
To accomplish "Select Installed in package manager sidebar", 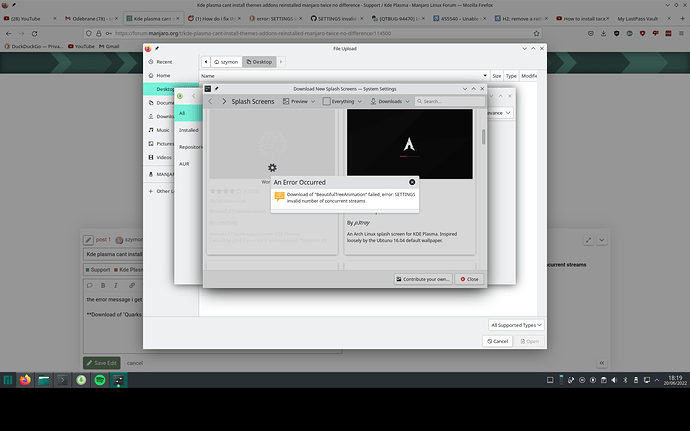I will (x=188, y=130).
